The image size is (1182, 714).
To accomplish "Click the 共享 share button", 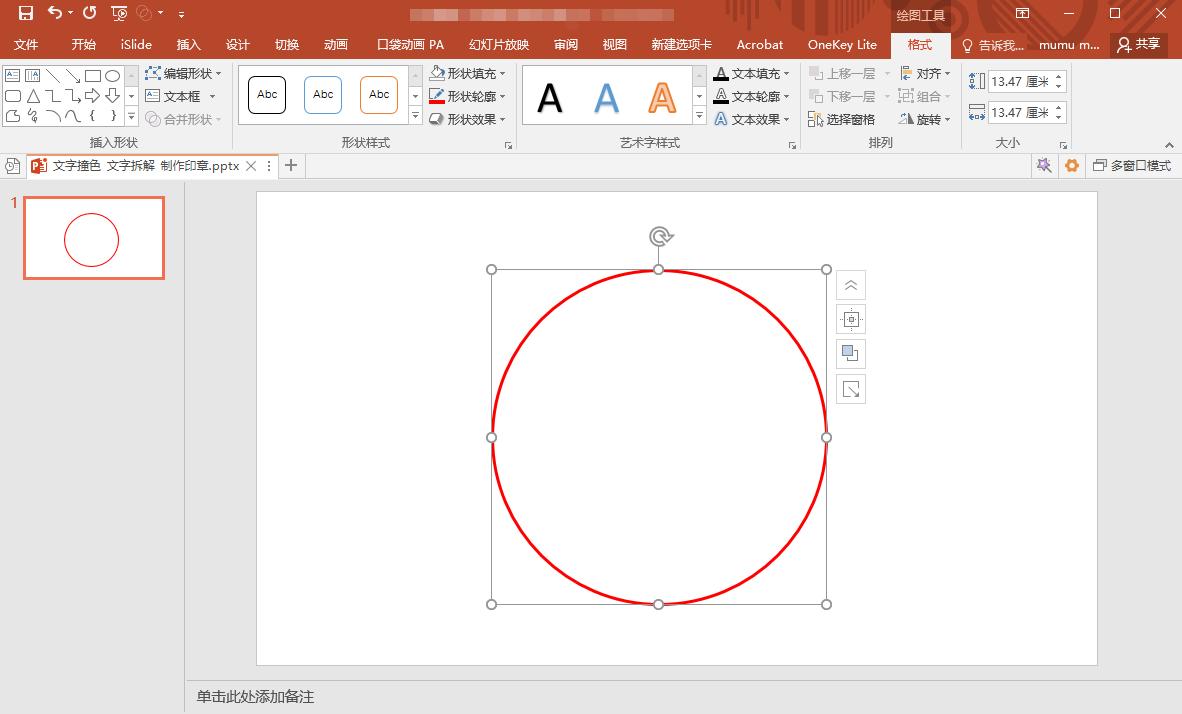I will 1139,45.
